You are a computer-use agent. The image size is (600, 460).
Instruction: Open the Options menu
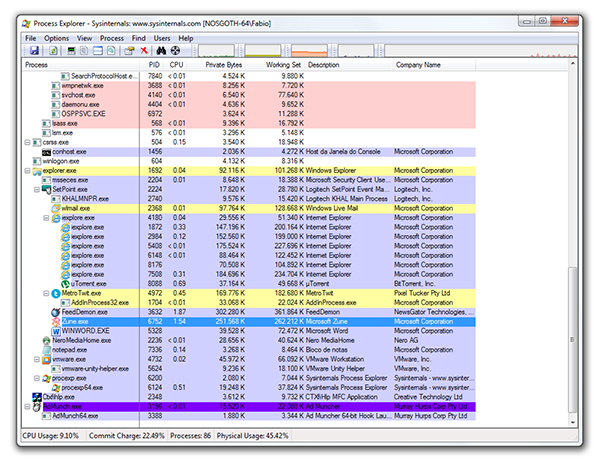click(x=56, y=38)
